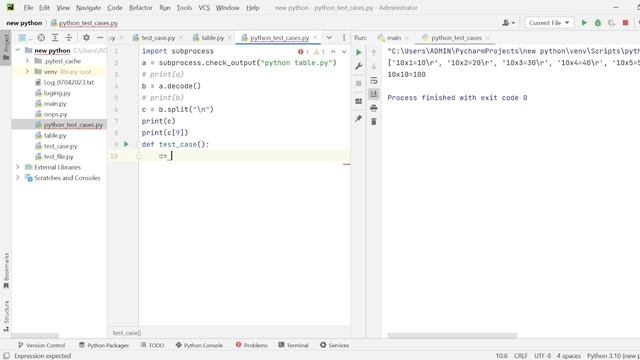Toggle scroll to end in Run console
This screenshot has height=360, width=640.
(373, 94)
